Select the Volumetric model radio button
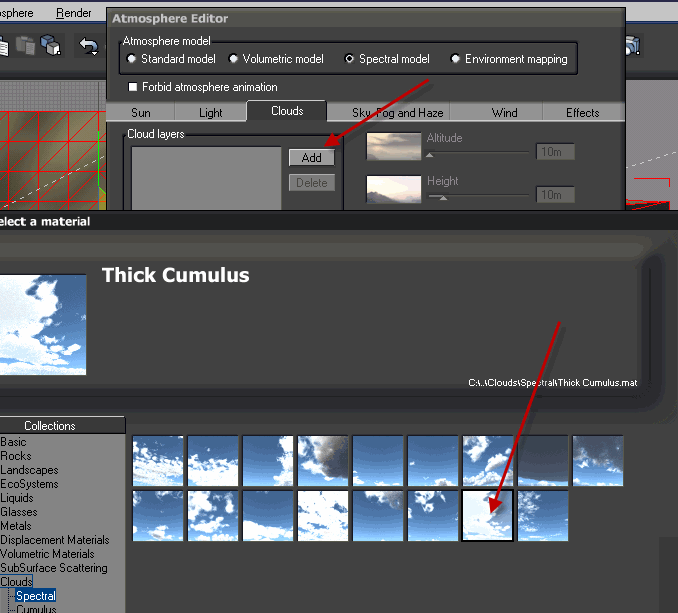678x613 pixels. 233,58
